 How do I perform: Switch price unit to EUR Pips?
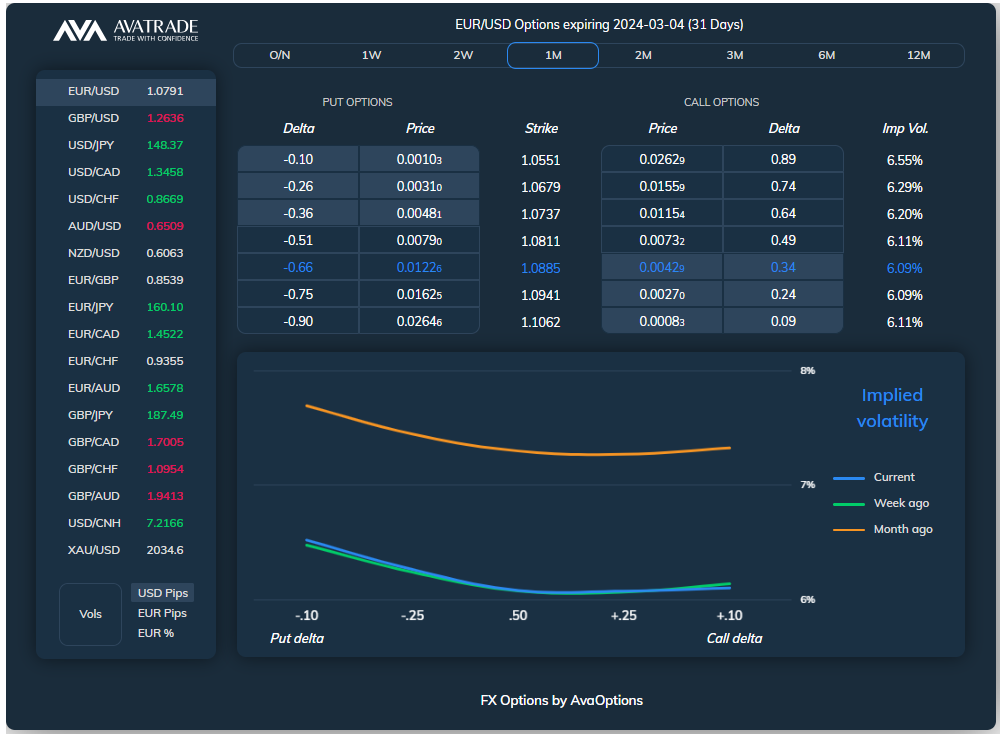pos(162,613)
